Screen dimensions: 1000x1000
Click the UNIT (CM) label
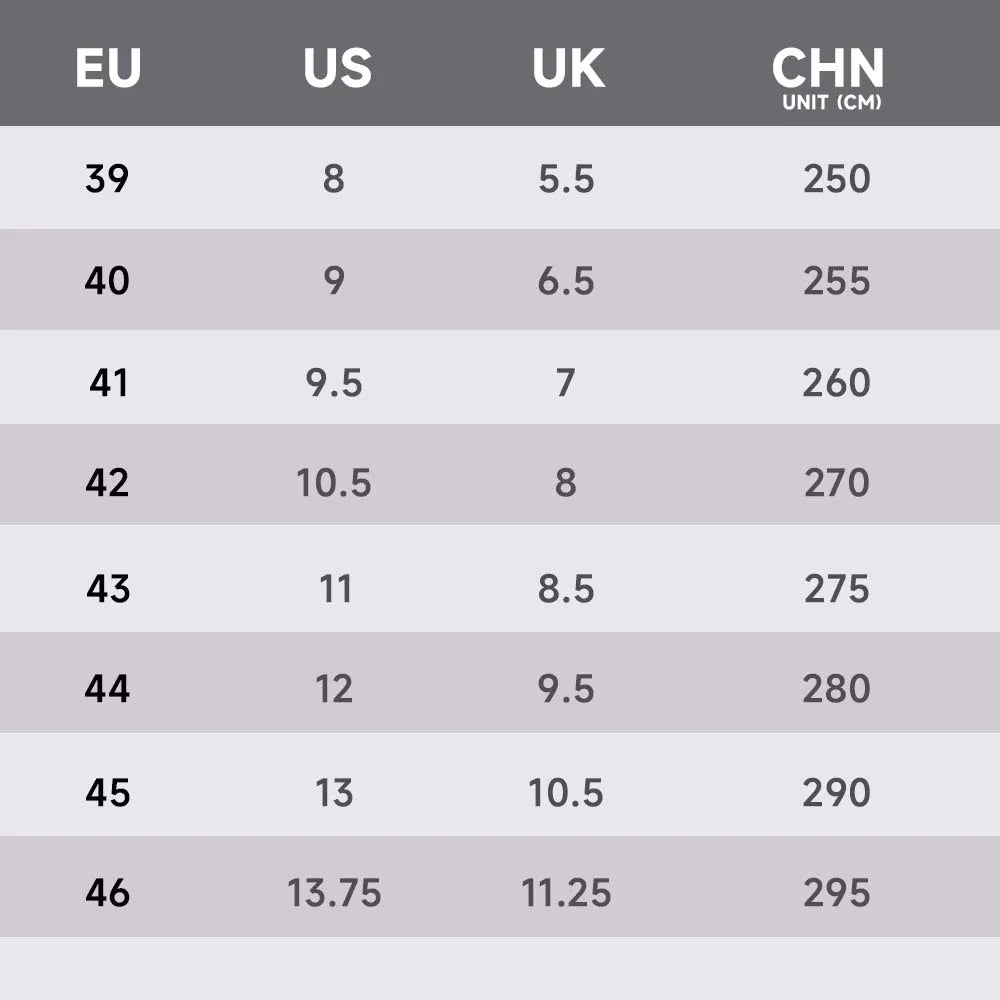832,102
